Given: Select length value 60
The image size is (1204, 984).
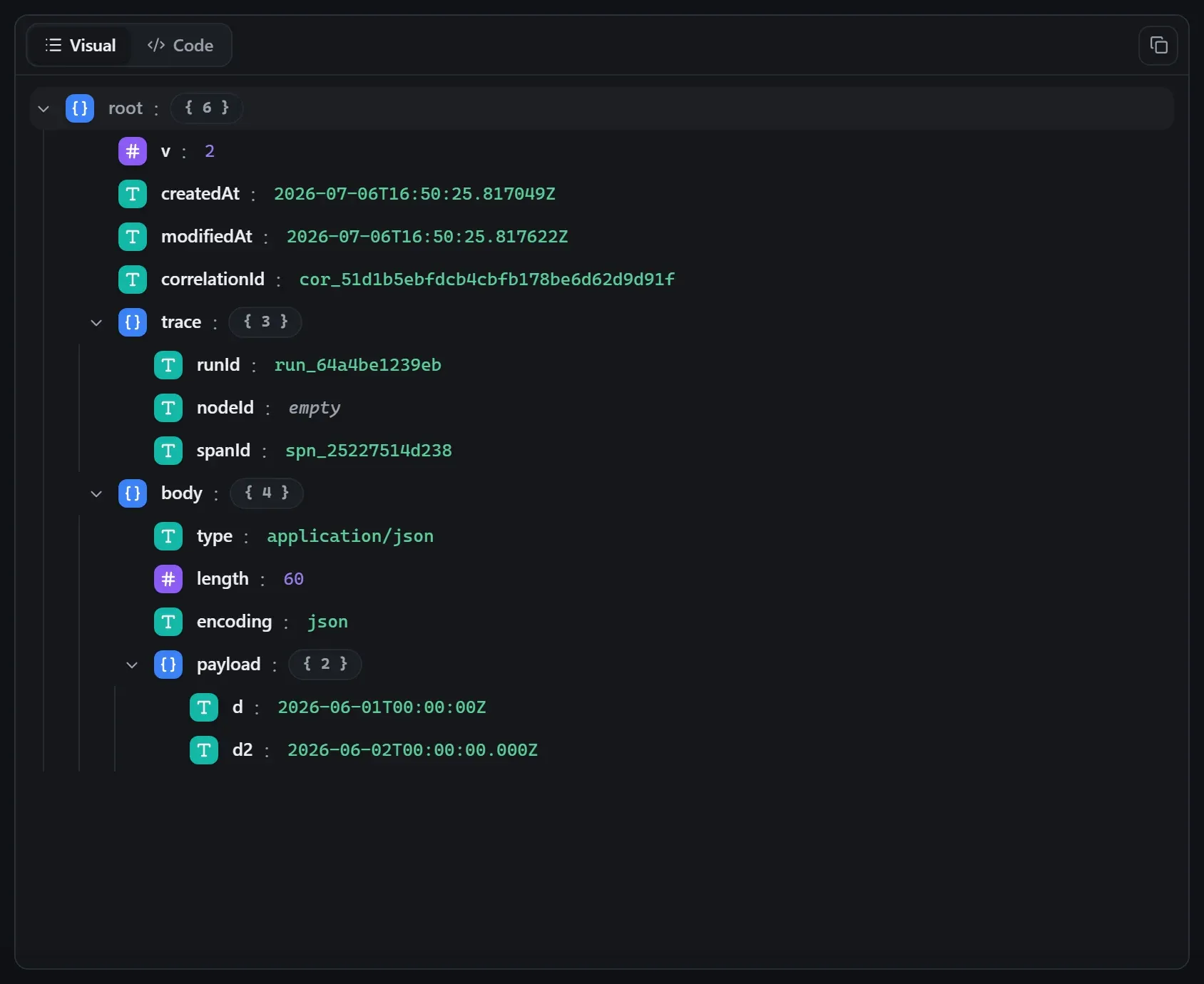Looking at the screenshot, I should coord(293,579).
